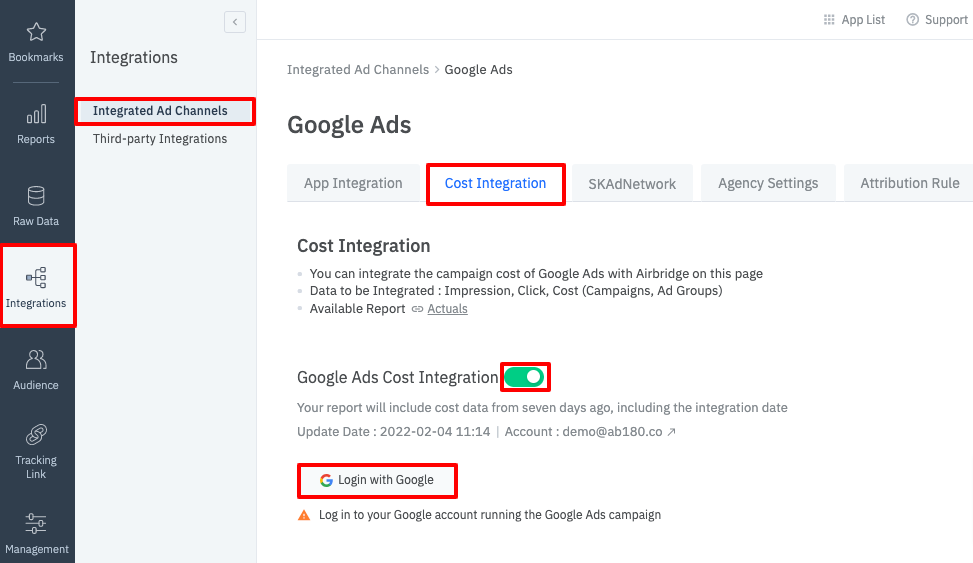Click the external link arrow beside demo@ab180.co

pyautogui.click(x=671, y=432)
